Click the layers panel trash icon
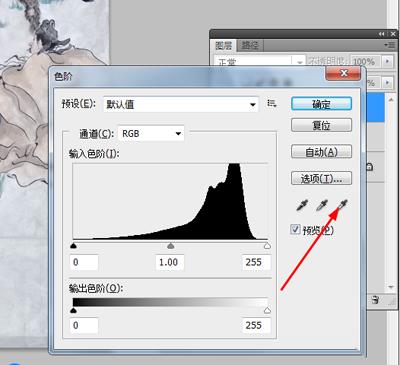Image resolution: width=400 pixels, height=365 pixels. (375, 300)
